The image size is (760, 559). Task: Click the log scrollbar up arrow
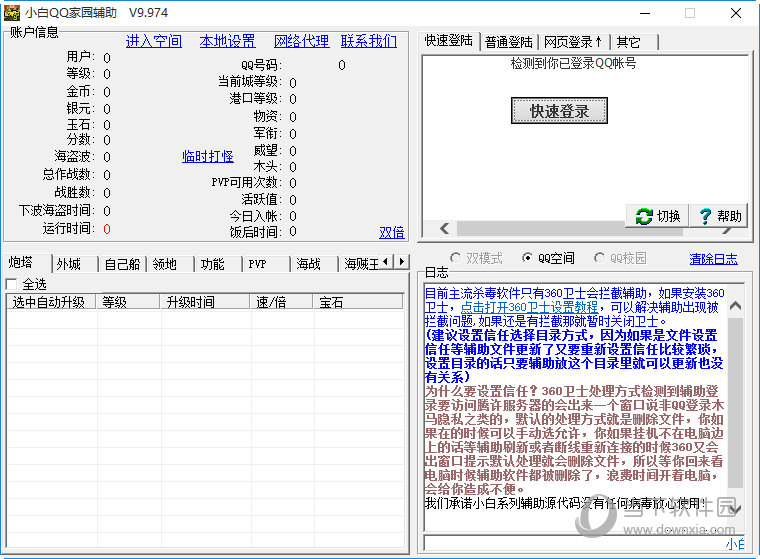pos(735,305)
